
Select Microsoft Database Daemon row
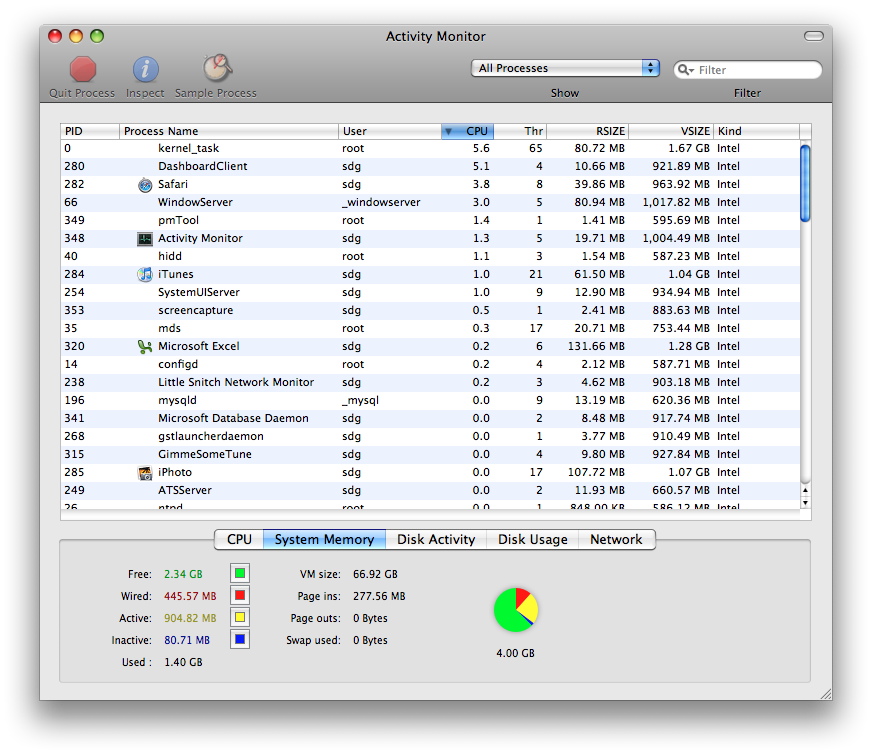430,418
